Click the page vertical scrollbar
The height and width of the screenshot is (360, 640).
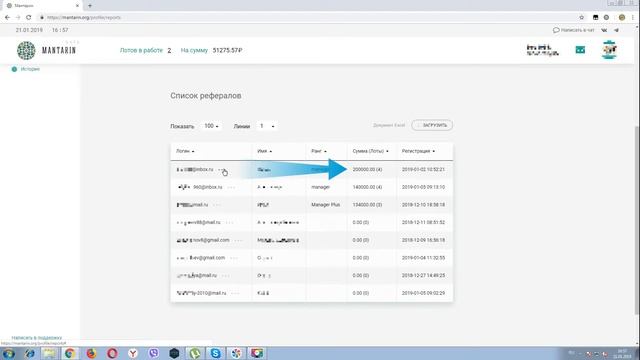(x=637, y=220)
